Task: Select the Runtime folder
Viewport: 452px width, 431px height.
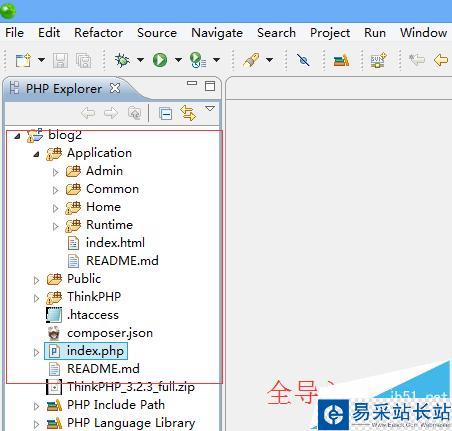Action: [x=109, y=225]
